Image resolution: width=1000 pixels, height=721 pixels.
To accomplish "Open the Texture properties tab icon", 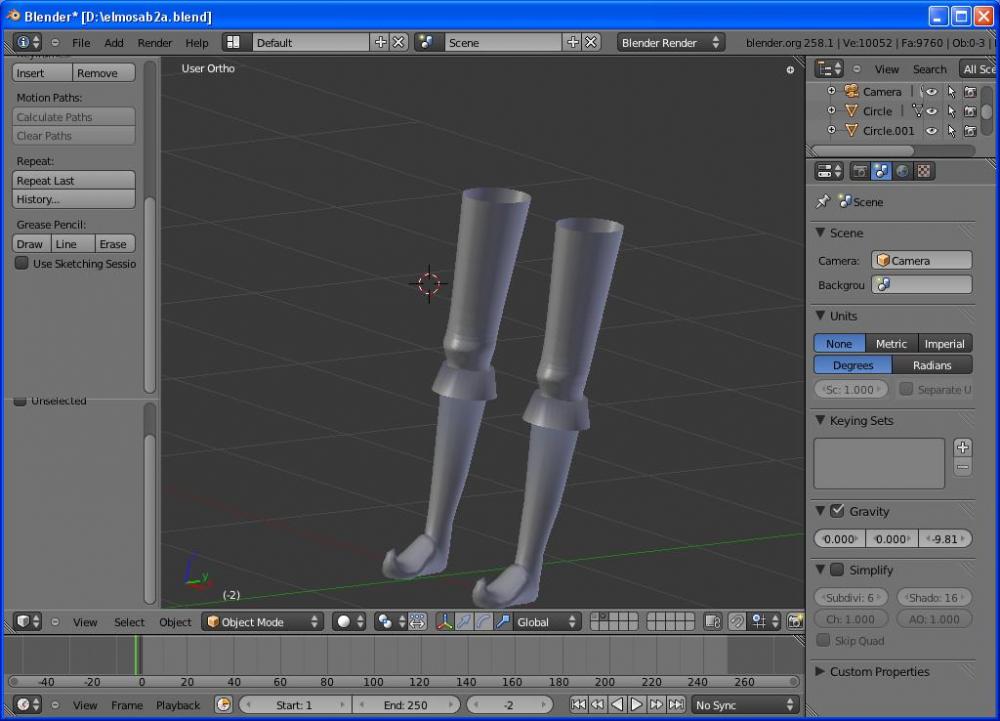I will click(x=925, y=171).
